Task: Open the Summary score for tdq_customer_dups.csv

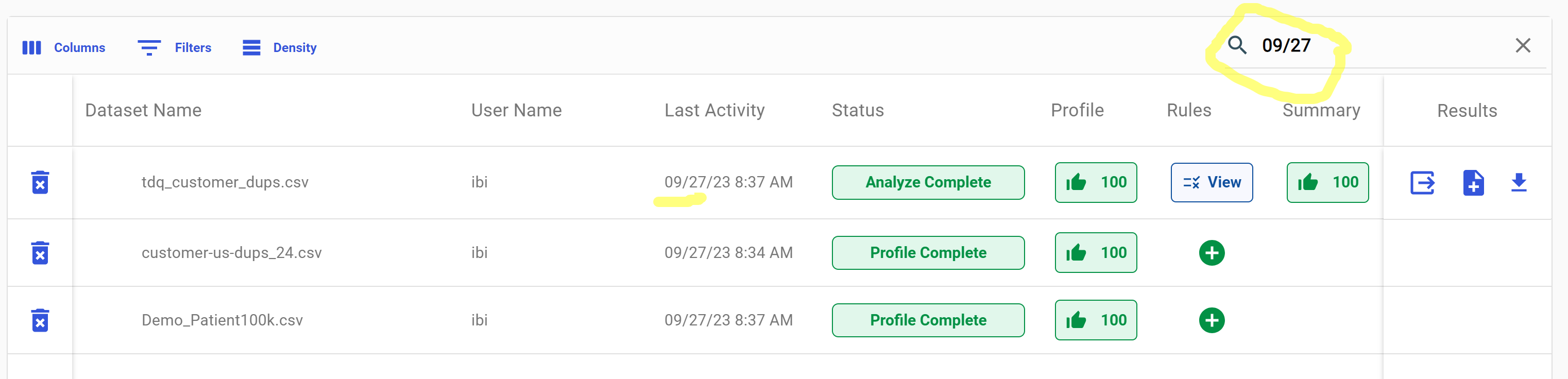Action: [1327, 182]
